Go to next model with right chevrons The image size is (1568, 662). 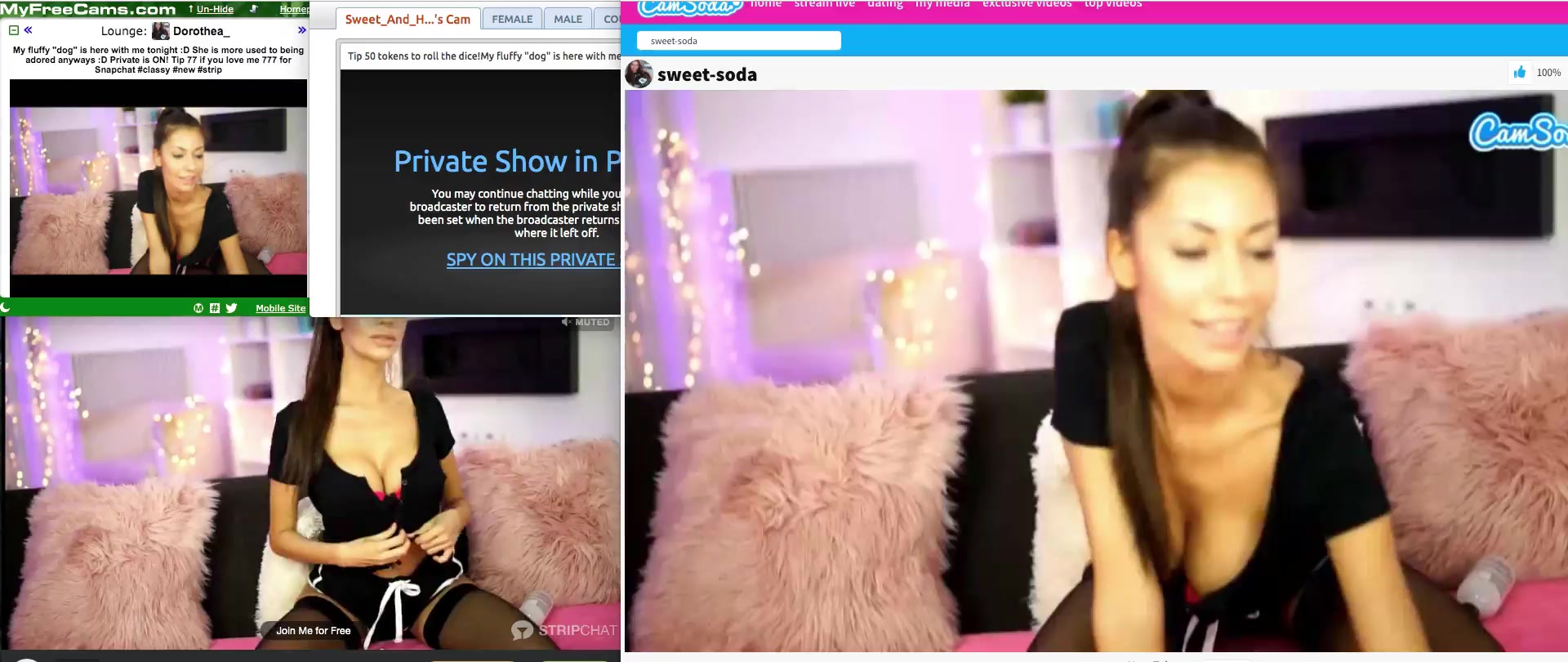point(301,30)
